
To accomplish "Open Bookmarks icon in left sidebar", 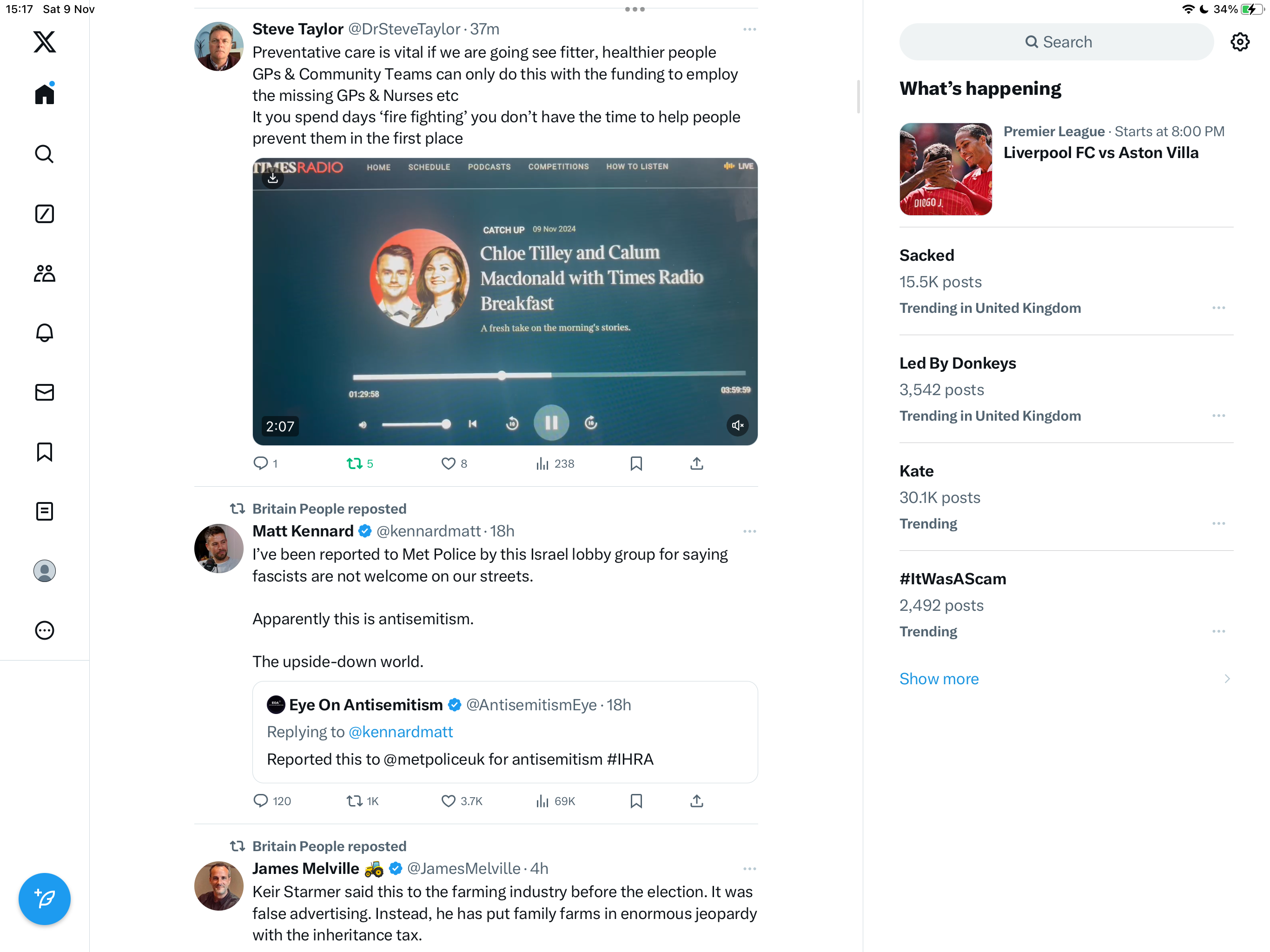I will (x=44, y=452).
